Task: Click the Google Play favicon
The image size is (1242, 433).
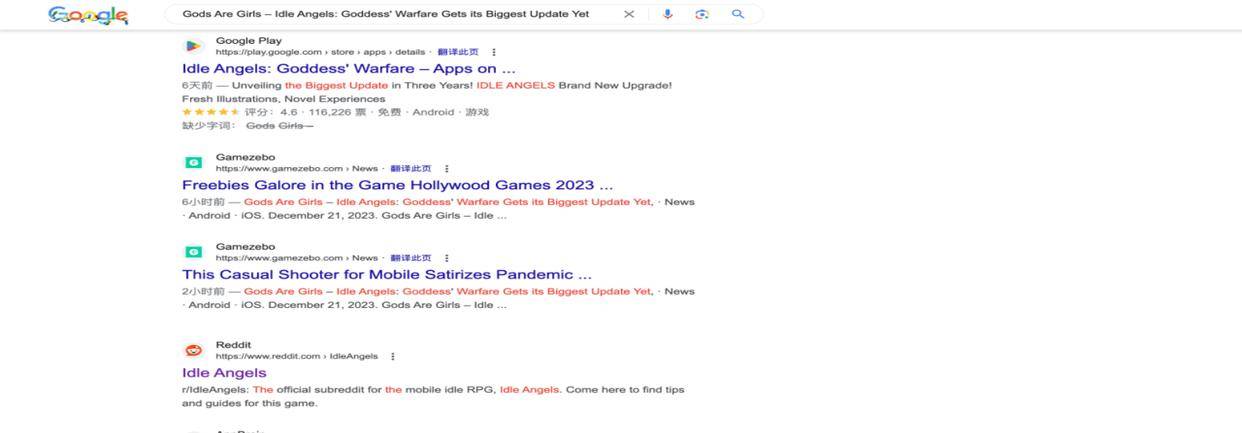Action: tap(194, 46)
